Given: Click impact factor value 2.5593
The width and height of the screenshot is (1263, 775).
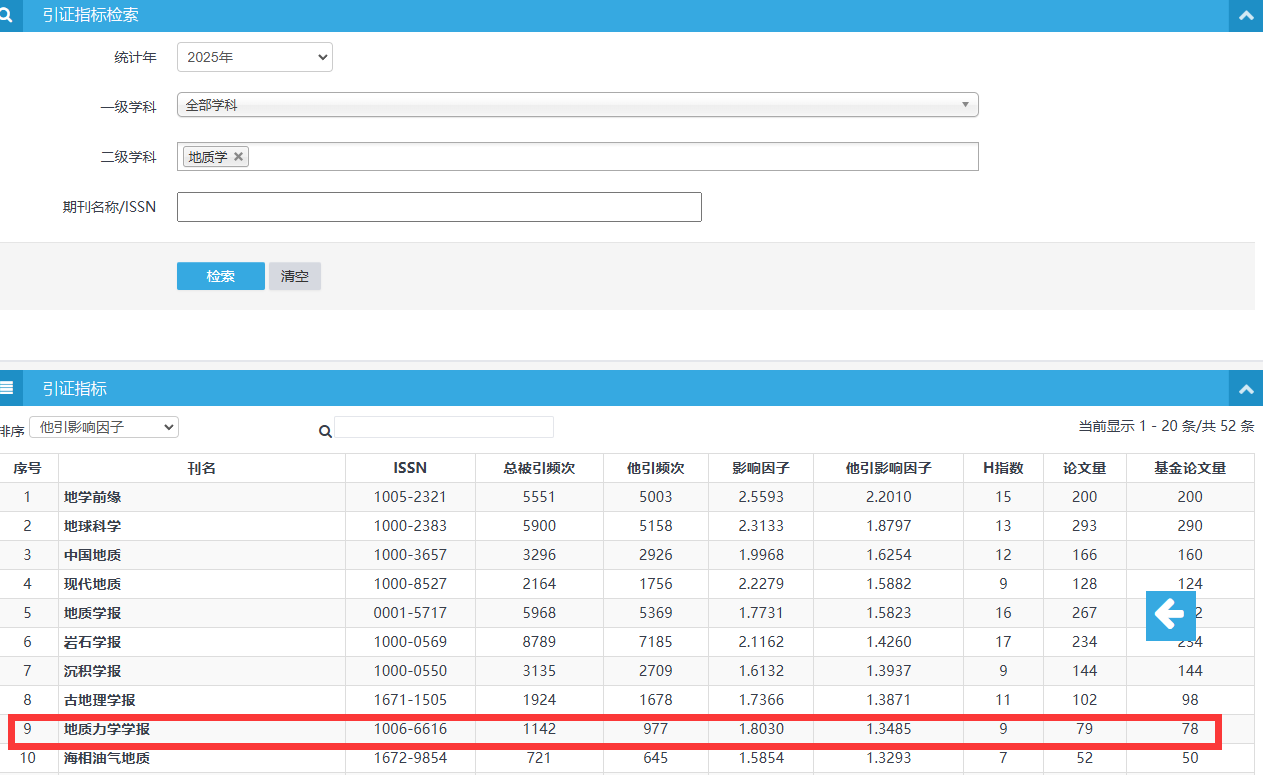Looking at the screenshot, I should coord(761,497).
